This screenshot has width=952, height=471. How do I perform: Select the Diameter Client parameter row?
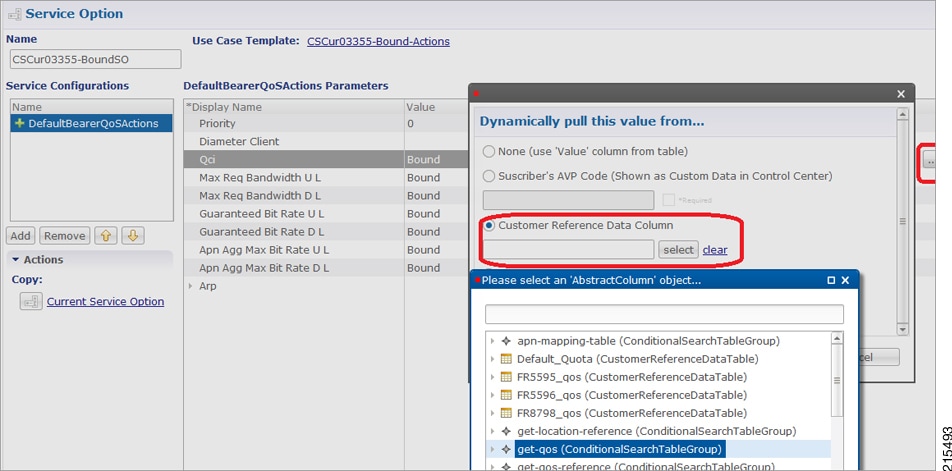click(x=325, y=141)
